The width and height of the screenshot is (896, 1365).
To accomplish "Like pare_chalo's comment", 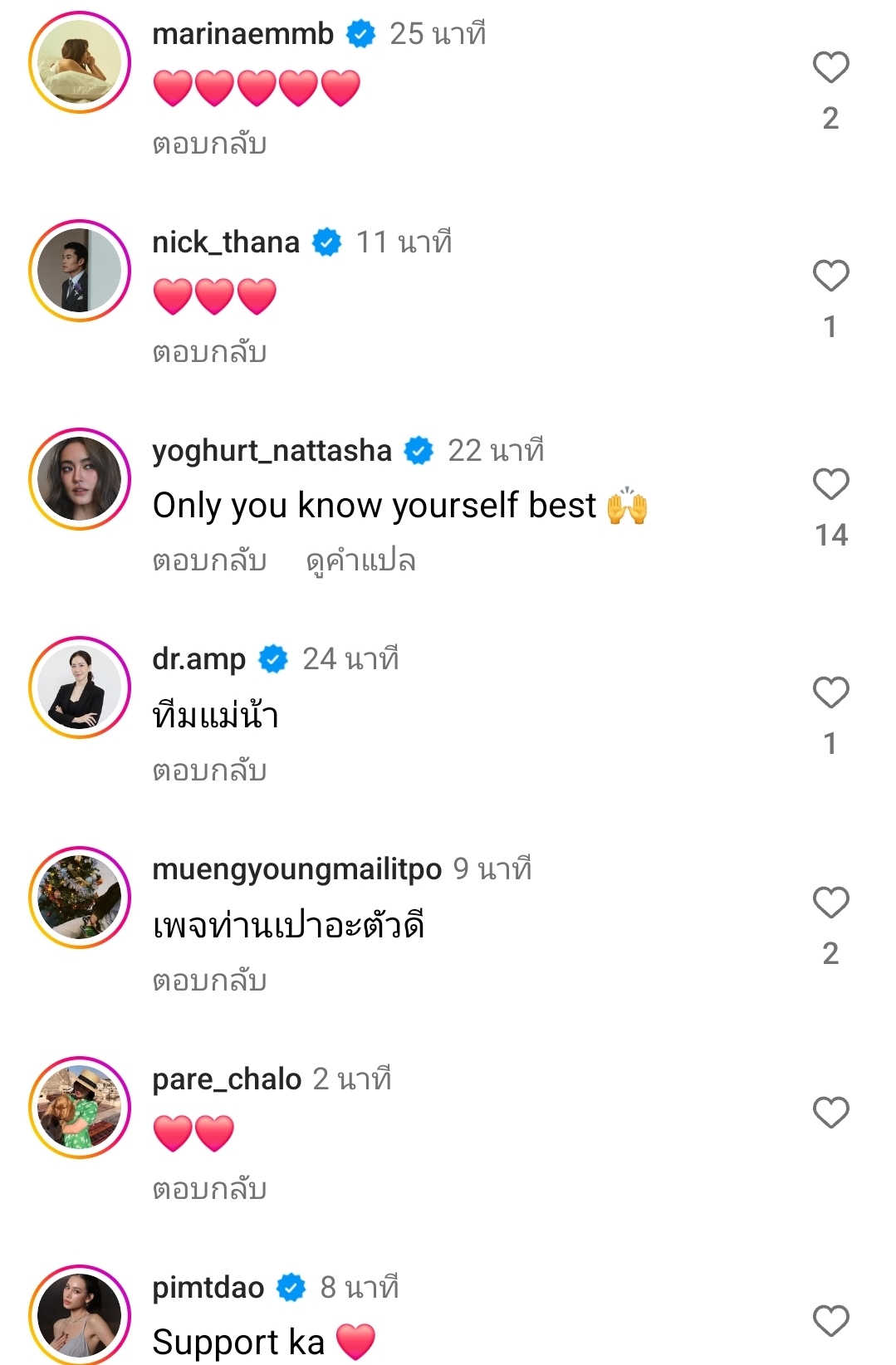I will [x=830, y=1113].
